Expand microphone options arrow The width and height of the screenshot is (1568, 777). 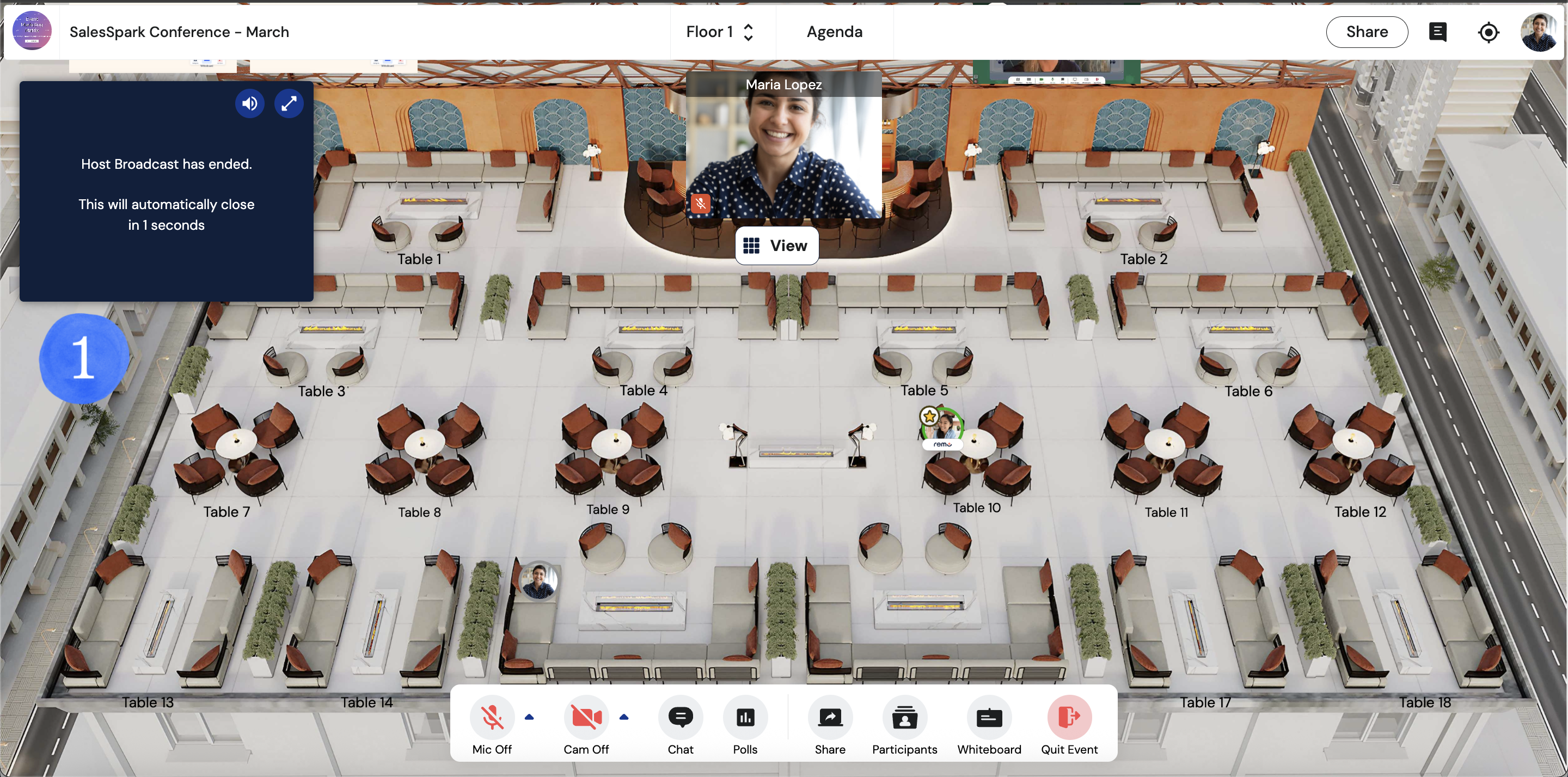pyautogui.click(x=529, y=717)
